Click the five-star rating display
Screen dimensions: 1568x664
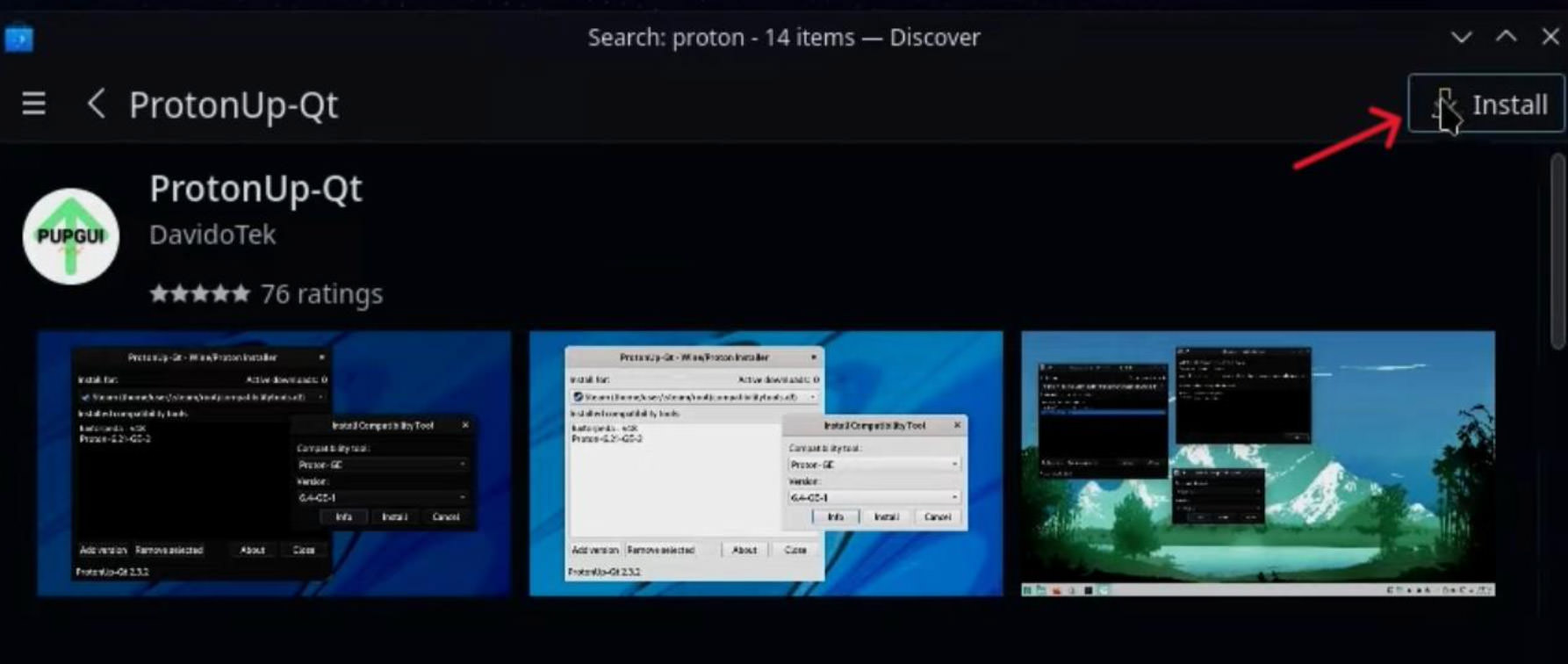tap(199, 293)
